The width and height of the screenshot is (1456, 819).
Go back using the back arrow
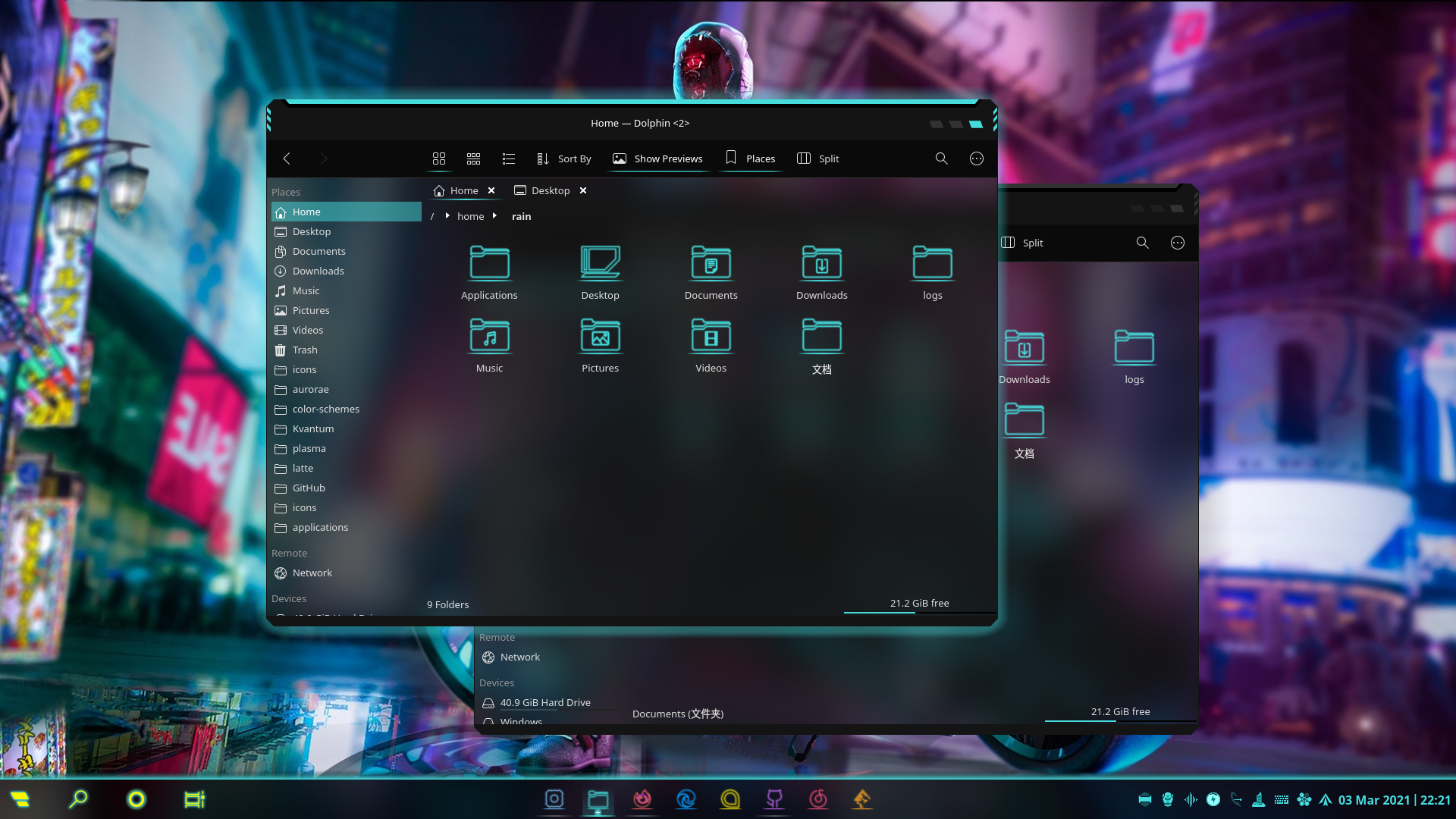point(287,158)
